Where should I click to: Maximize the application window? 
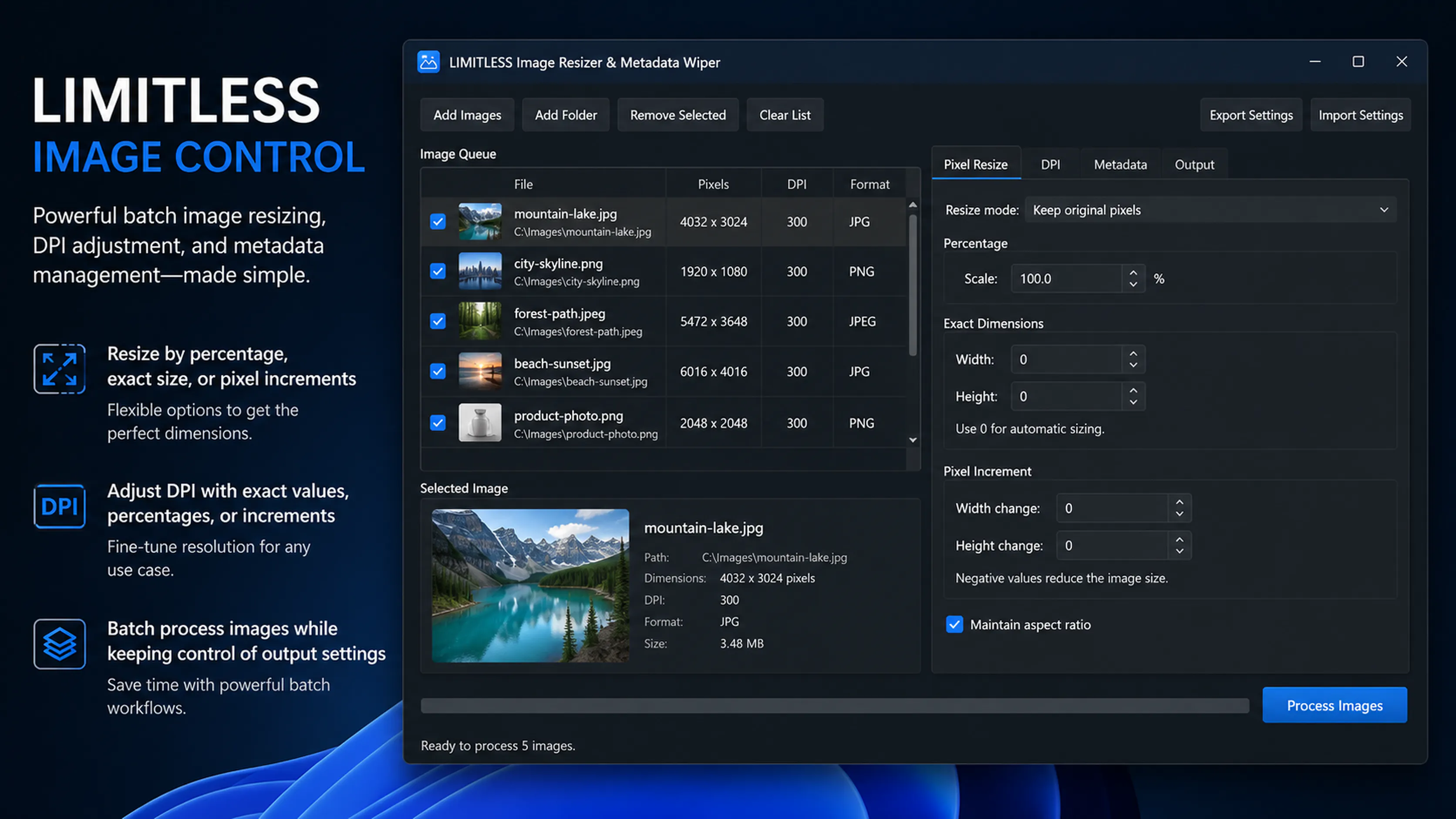1358,61
